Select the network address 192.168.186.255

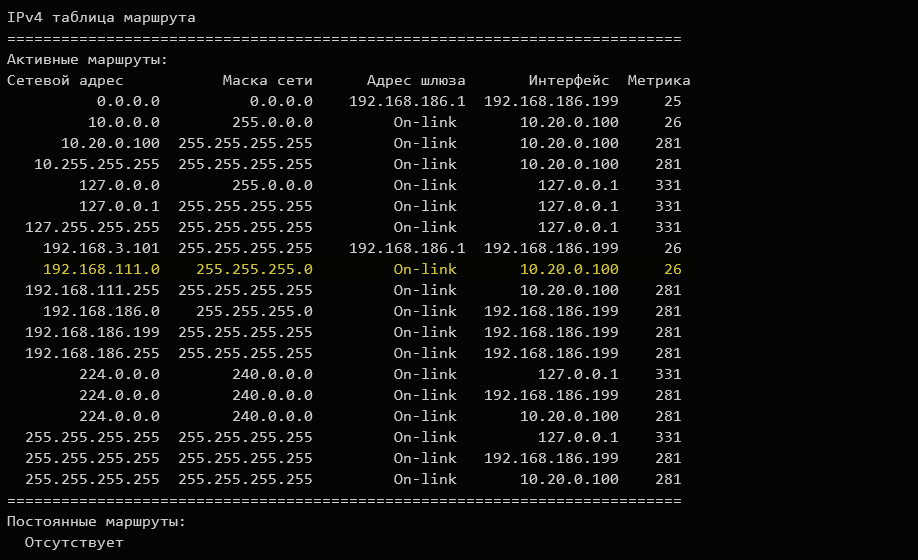tap(92, 354)
